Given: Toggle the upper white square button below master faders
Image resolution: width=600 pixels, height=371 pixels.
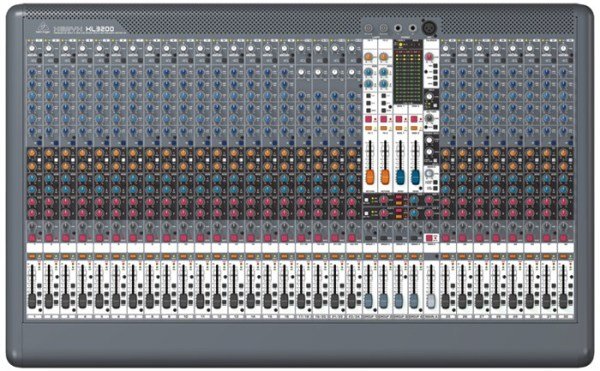Looking at the screenshot, I should click(366, 200).
